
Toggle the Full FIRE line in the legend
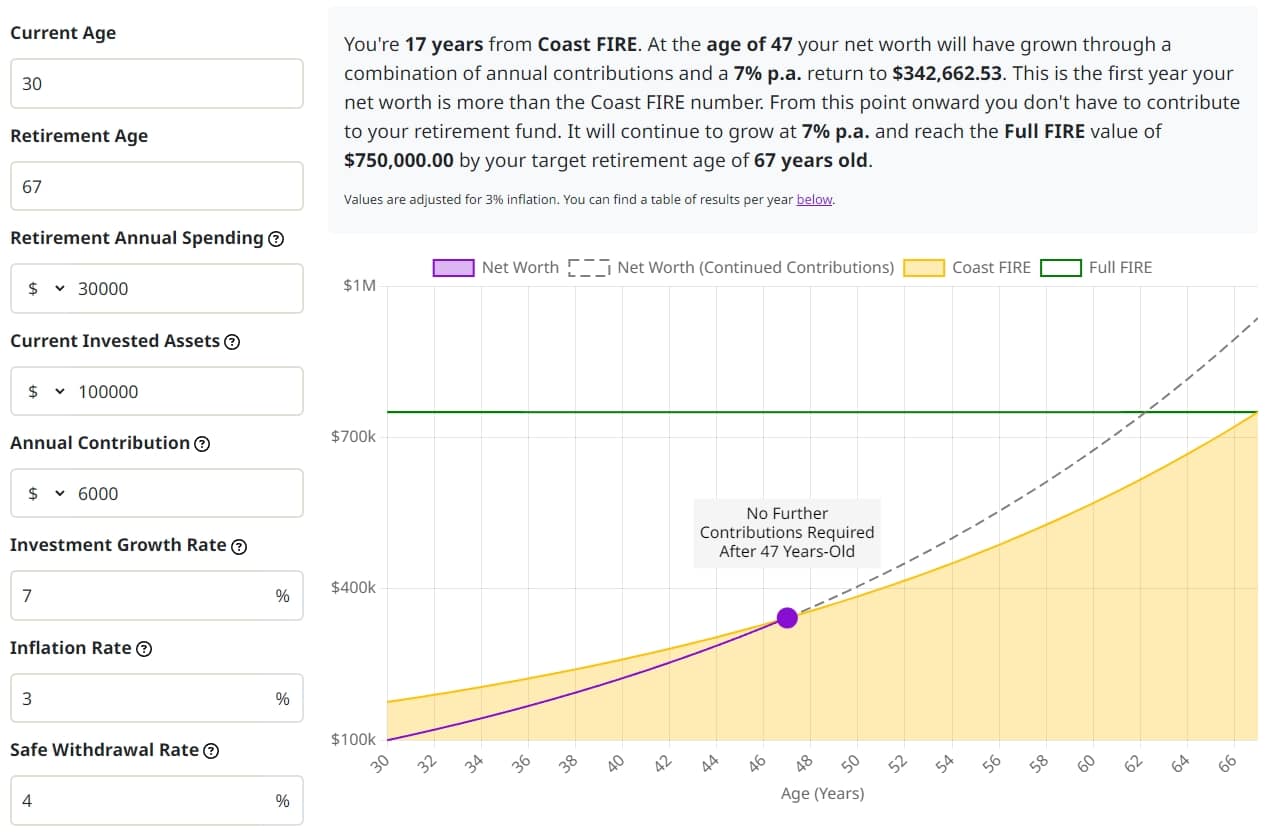coord(1060,267)
